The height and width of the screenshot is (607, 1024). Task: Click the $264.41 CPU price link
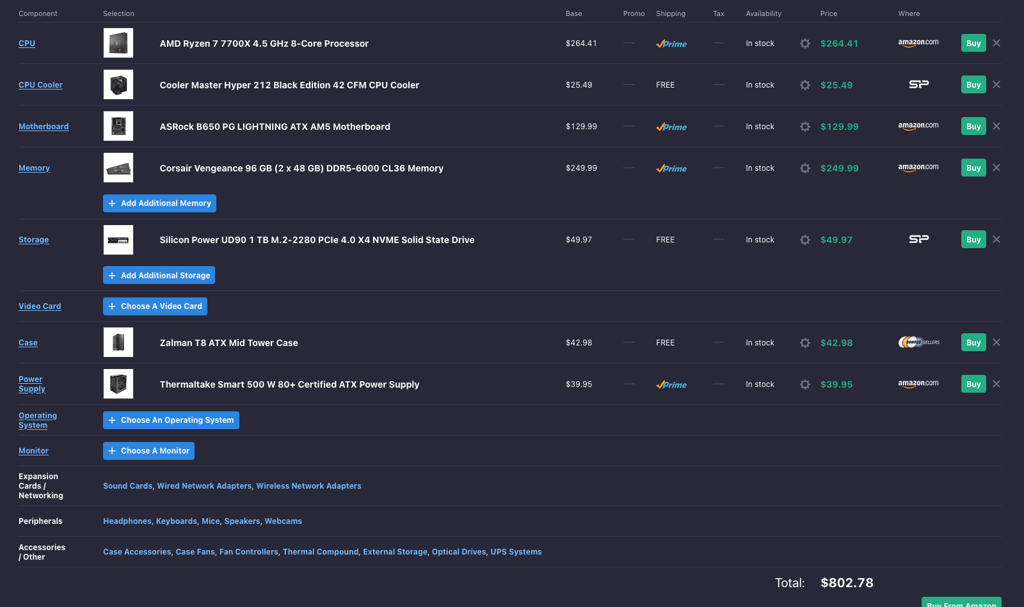click(x=839, y=44)
